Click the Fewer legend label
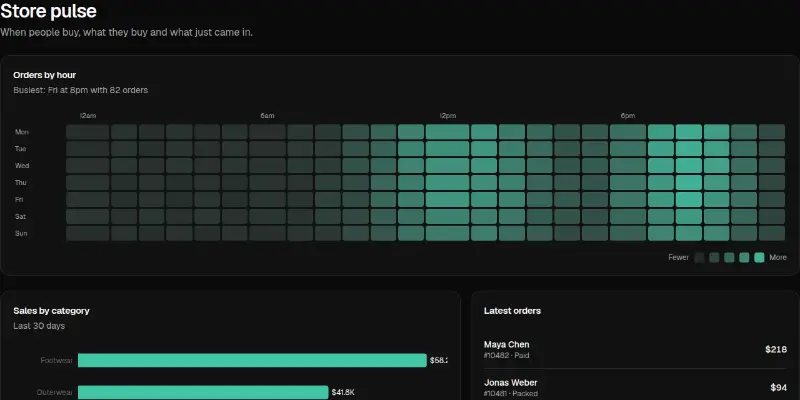The image size is (800, 400). point(679,258)
